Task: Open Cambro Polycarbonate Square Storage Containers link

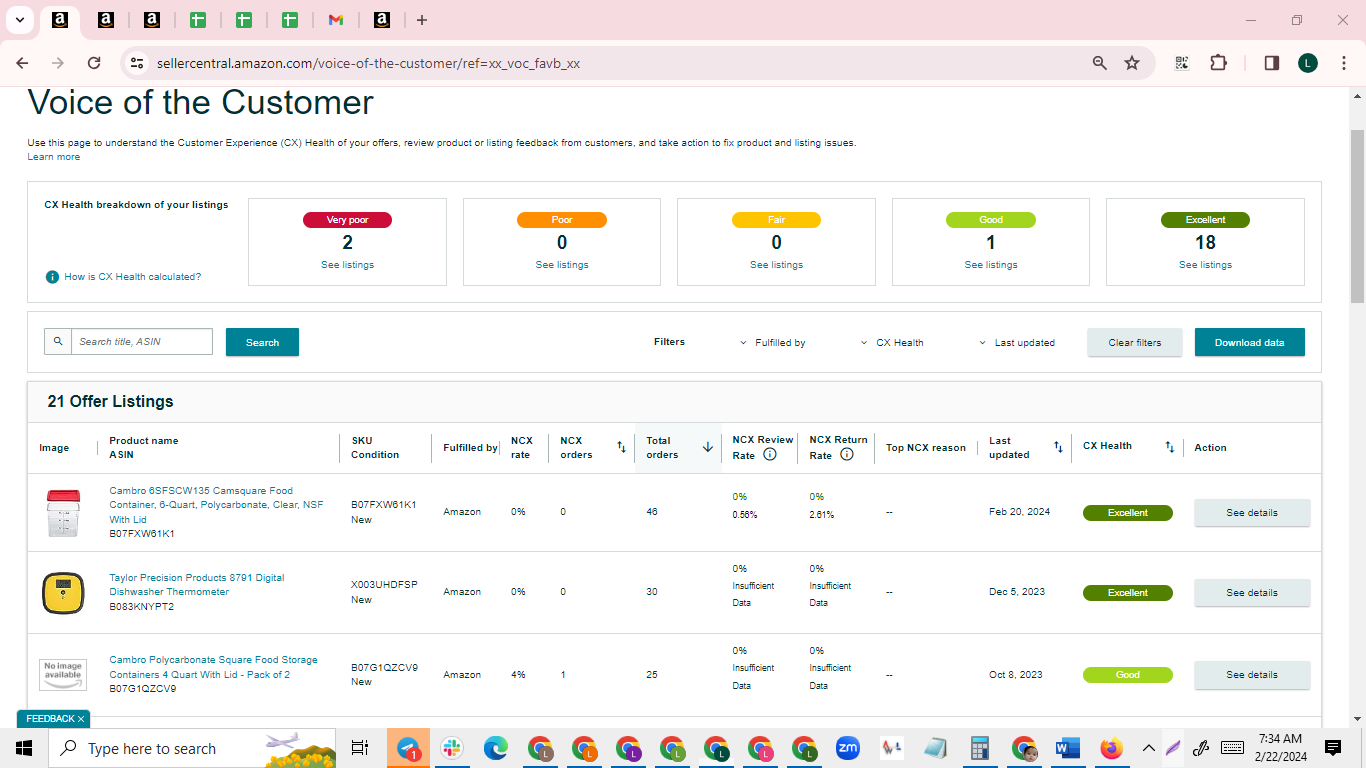Action: (213, 667)
